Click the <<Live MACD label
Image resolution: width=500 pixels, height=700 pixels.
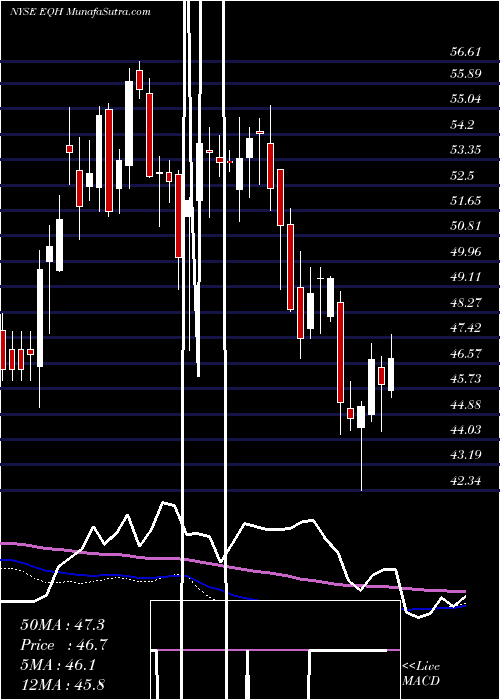coord(421,674)
